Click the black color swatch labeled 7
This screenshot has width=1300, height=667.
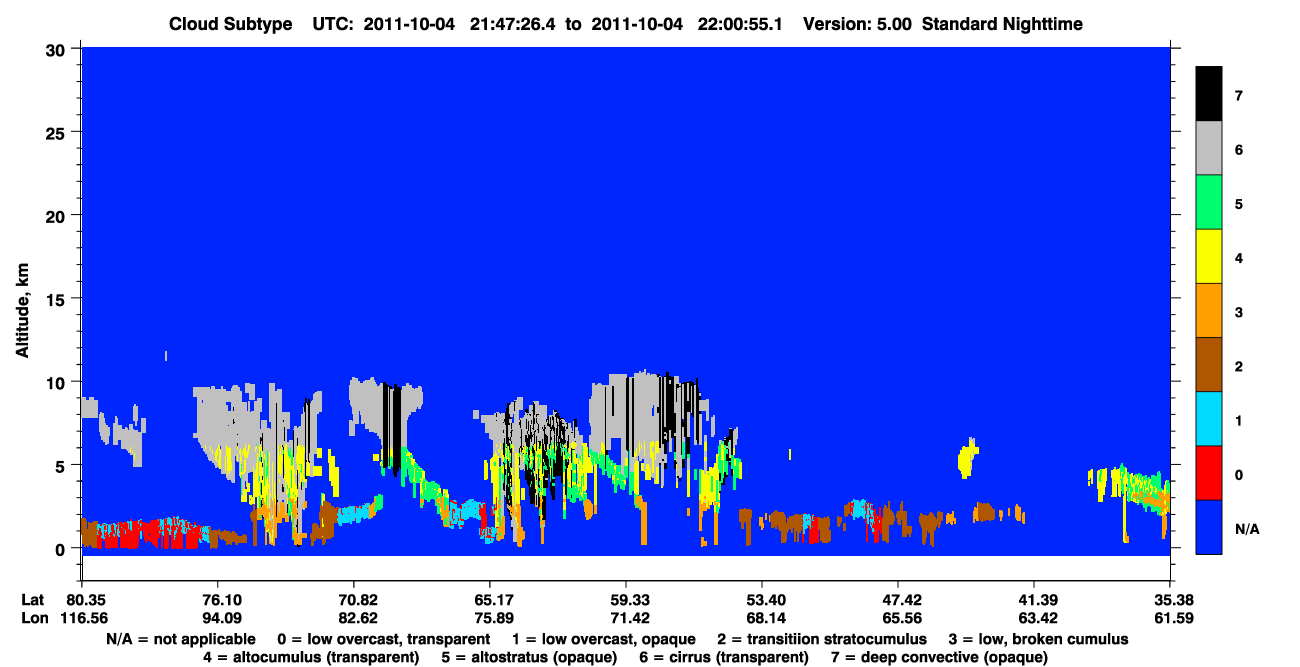tap(1209, 94)
